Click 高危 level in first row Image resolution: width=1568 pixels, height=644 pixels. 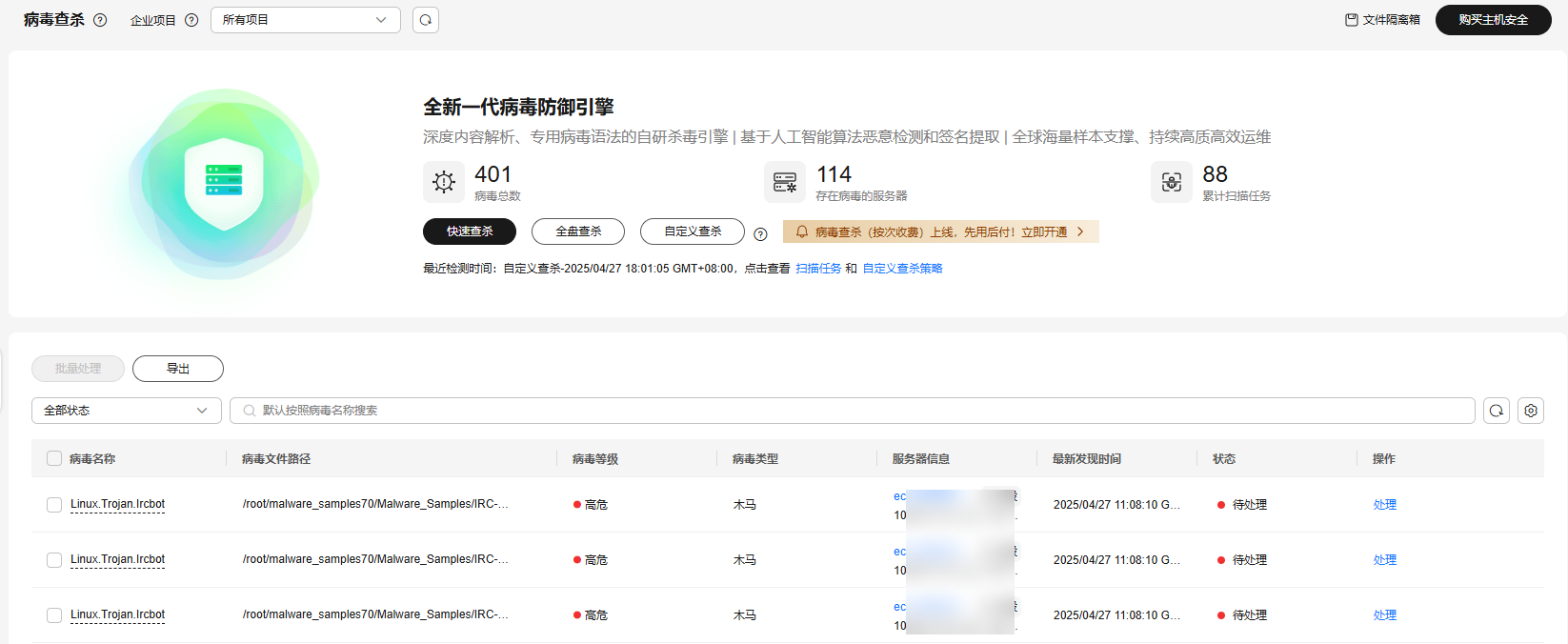tap(591, 505)
